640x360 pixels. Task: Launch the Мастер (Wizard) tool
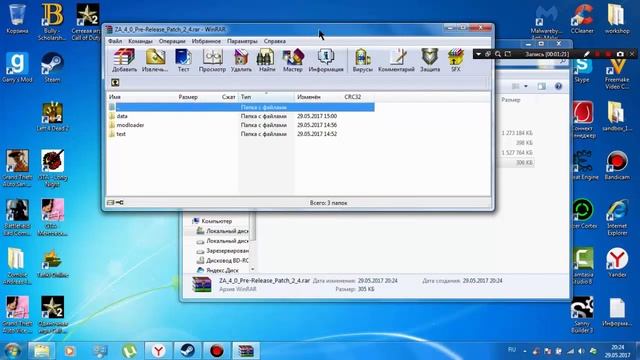click(x=293, y=60)
